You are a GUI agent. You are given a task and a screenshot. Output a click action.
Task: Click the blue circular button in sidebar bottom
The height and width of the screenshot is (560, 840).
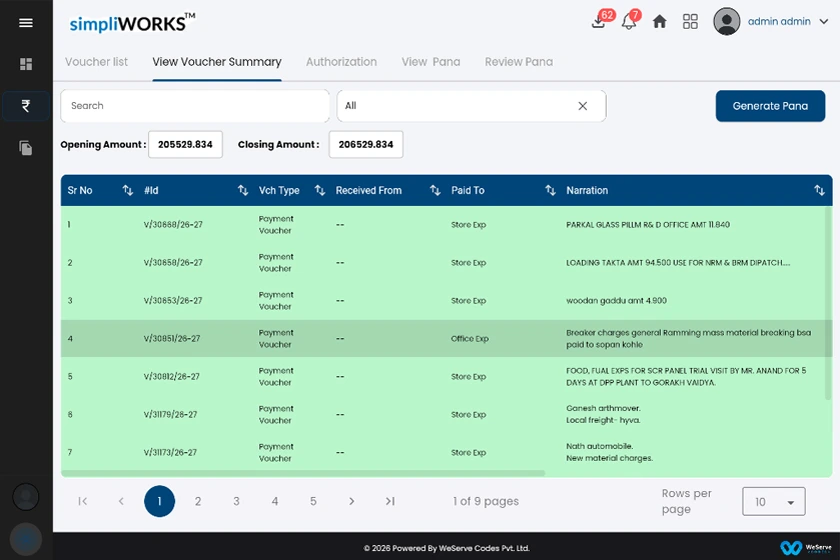pyautogui.click(x=26, y=539)
